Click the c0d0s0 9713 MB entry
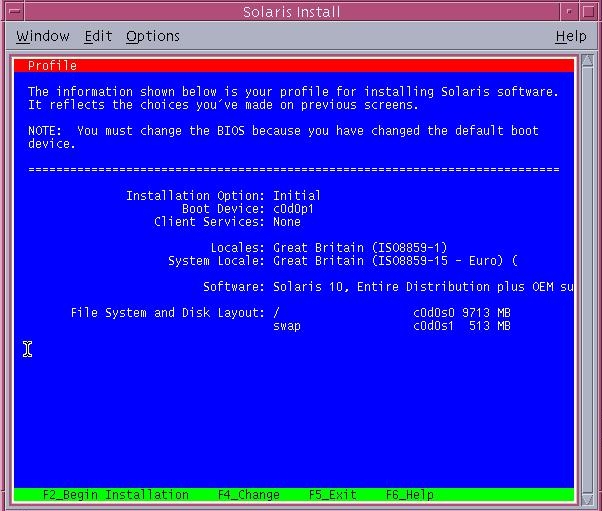602x511 pixels. (462, 313)
